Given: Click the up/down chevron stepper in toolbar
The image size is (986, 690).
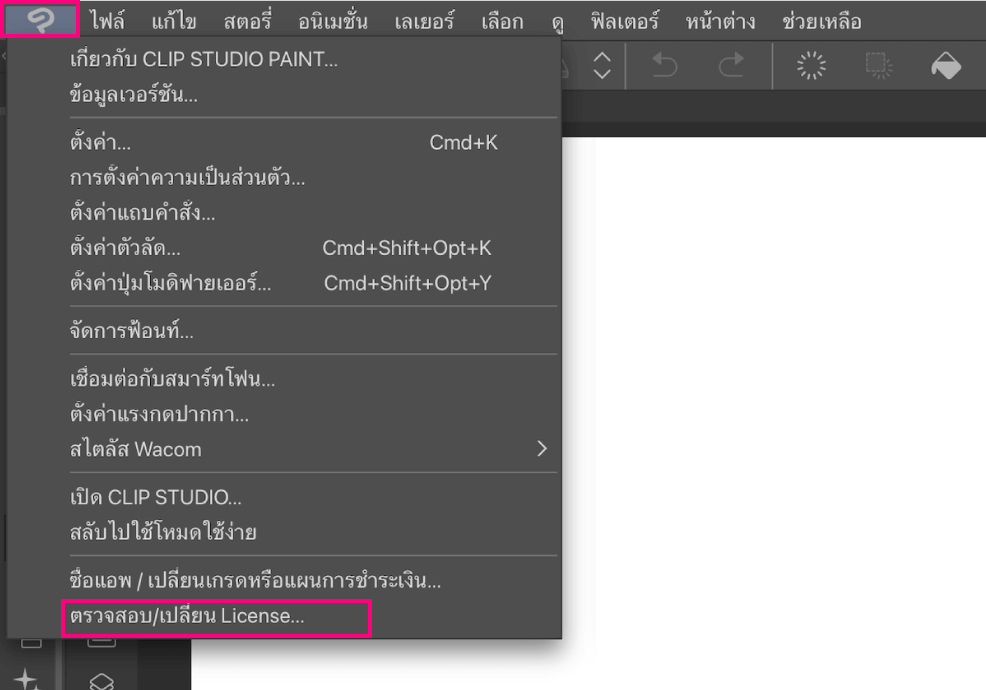Looking at the screenshot, I should 601,66.
